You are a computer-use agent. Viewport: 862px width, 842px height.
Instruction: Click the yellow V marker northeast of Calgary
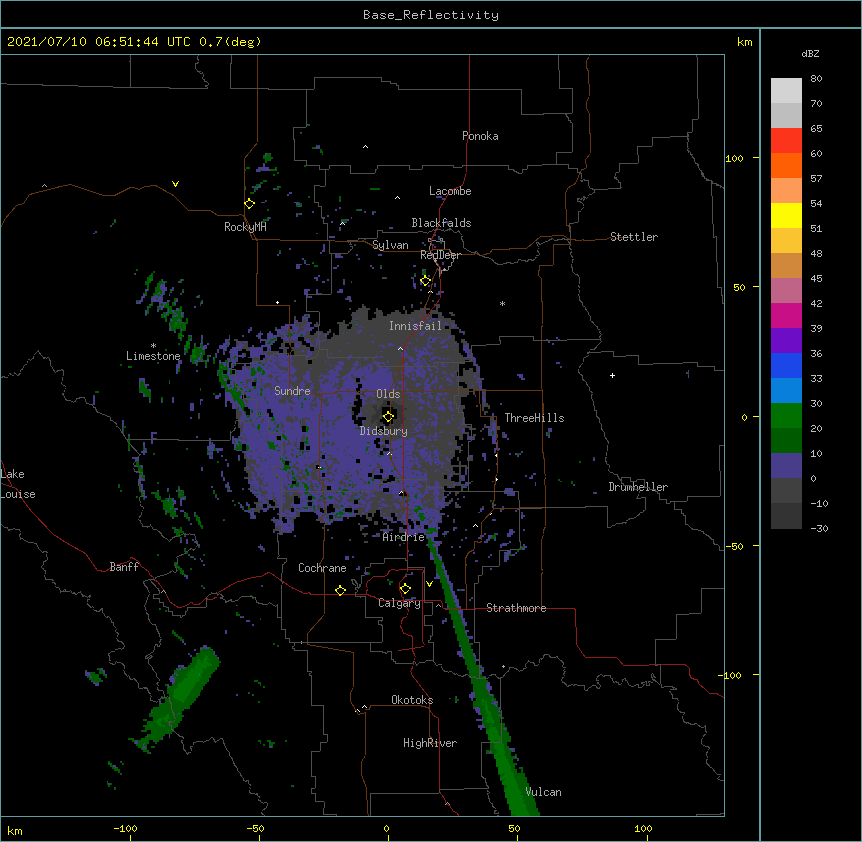[x=429, y=584]
